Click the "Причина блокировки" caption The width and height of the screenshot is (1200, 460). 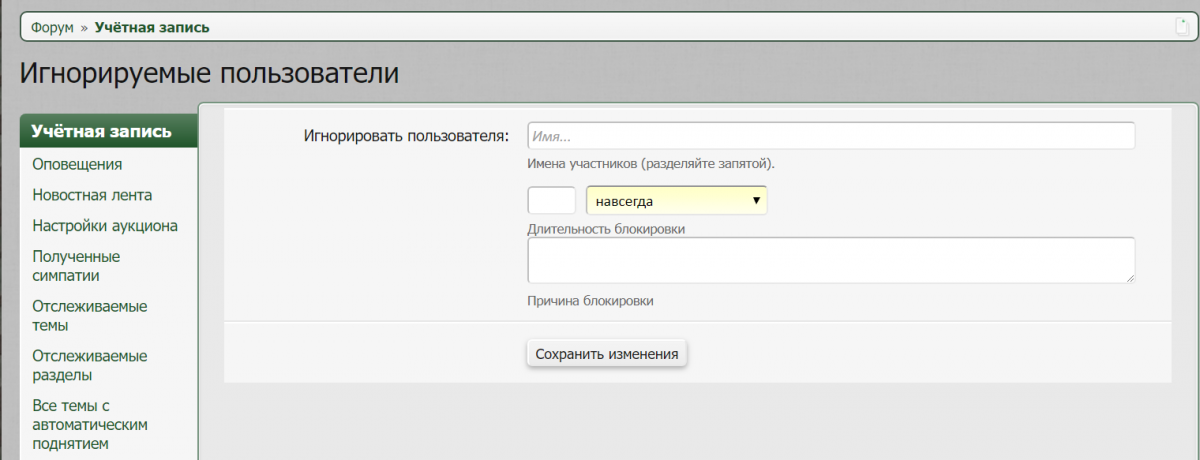[590, 300]
